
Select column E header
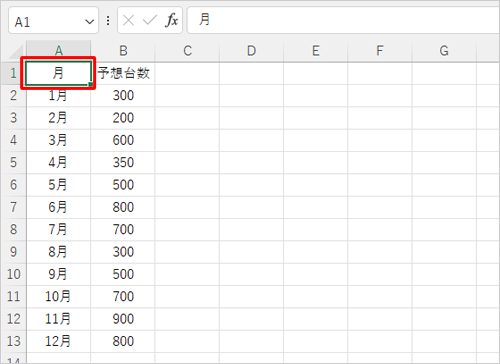316,51
